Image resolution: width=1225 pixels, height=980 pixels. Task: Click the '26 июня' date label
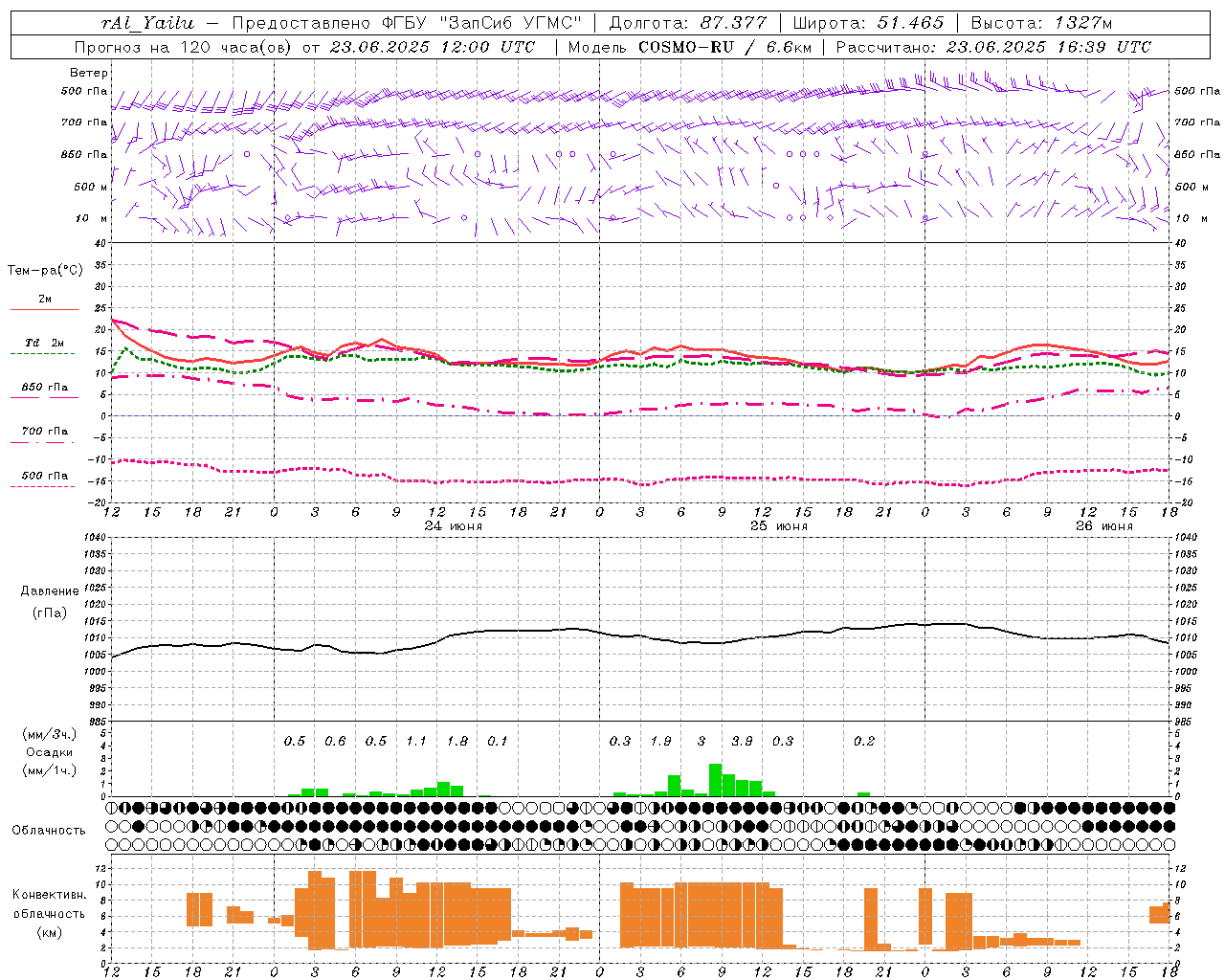1103,526
